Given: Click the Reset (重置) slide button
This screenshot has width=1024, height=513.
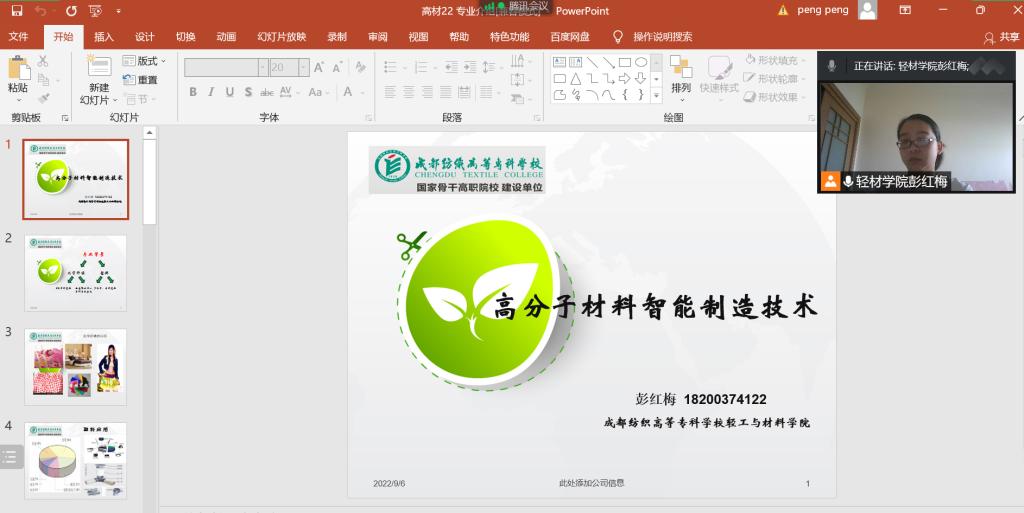Looking at the screenshot, I should [x=140, y=80].
